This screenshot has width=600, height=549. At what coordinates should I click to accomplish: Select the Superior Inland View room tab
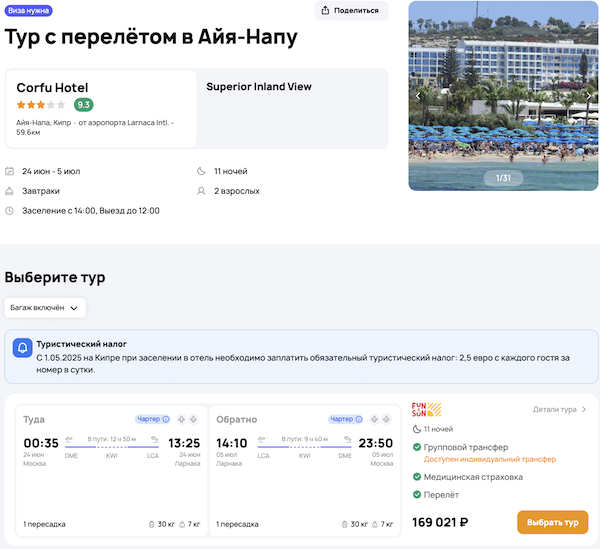(x=259, y=87)
